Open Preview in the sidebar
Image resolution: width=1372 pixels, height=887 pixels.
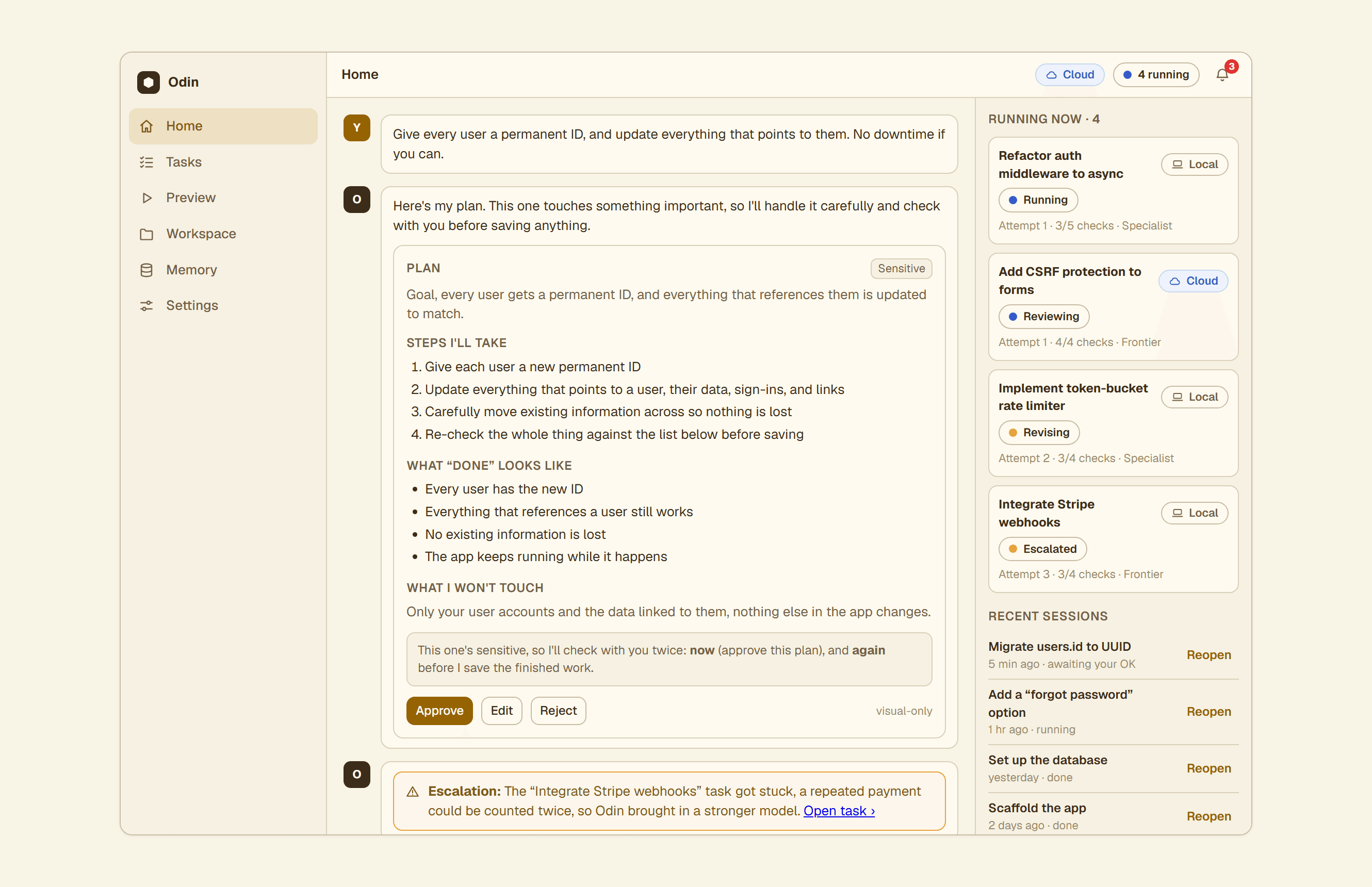click(x=223, y=198)
